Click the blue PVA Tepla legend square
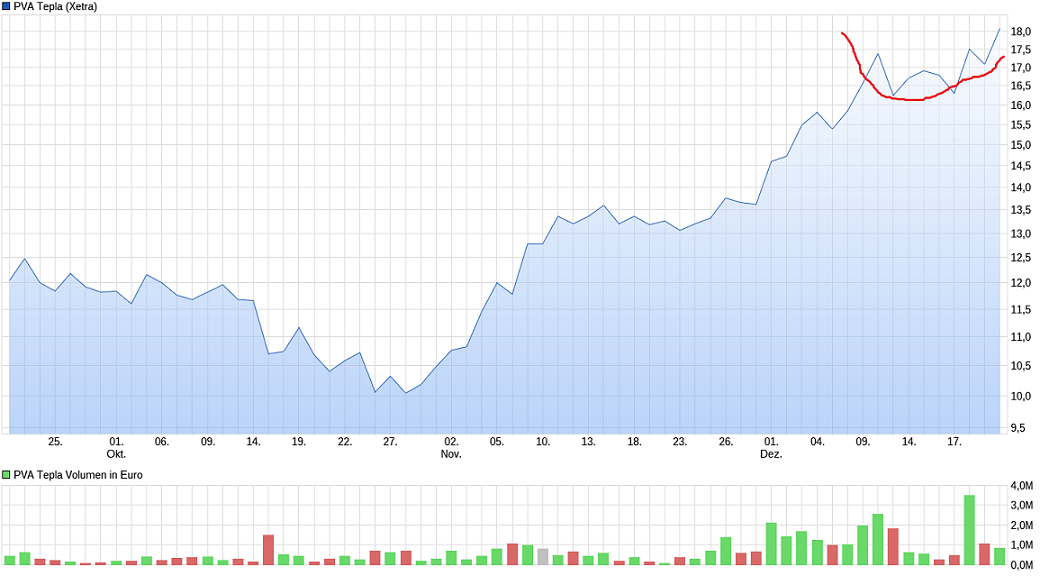The height and width of the screenshot is (576, 1049). pos(6,7)
